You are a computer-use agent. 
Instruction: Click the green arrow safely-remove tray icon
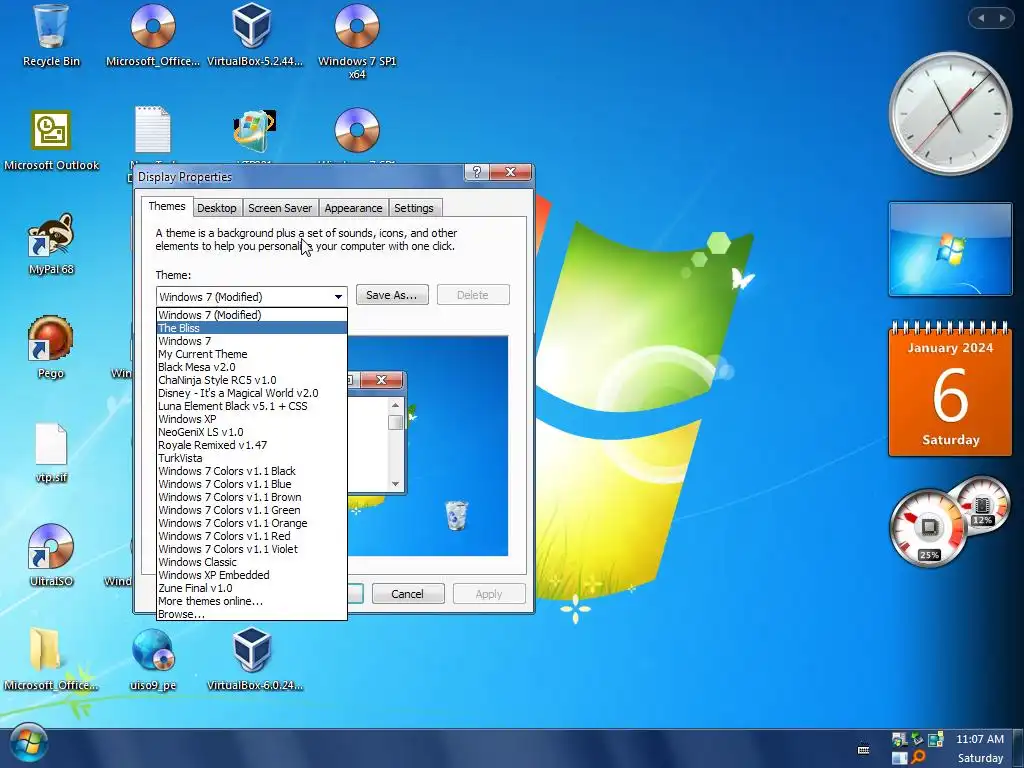(918, 739)
